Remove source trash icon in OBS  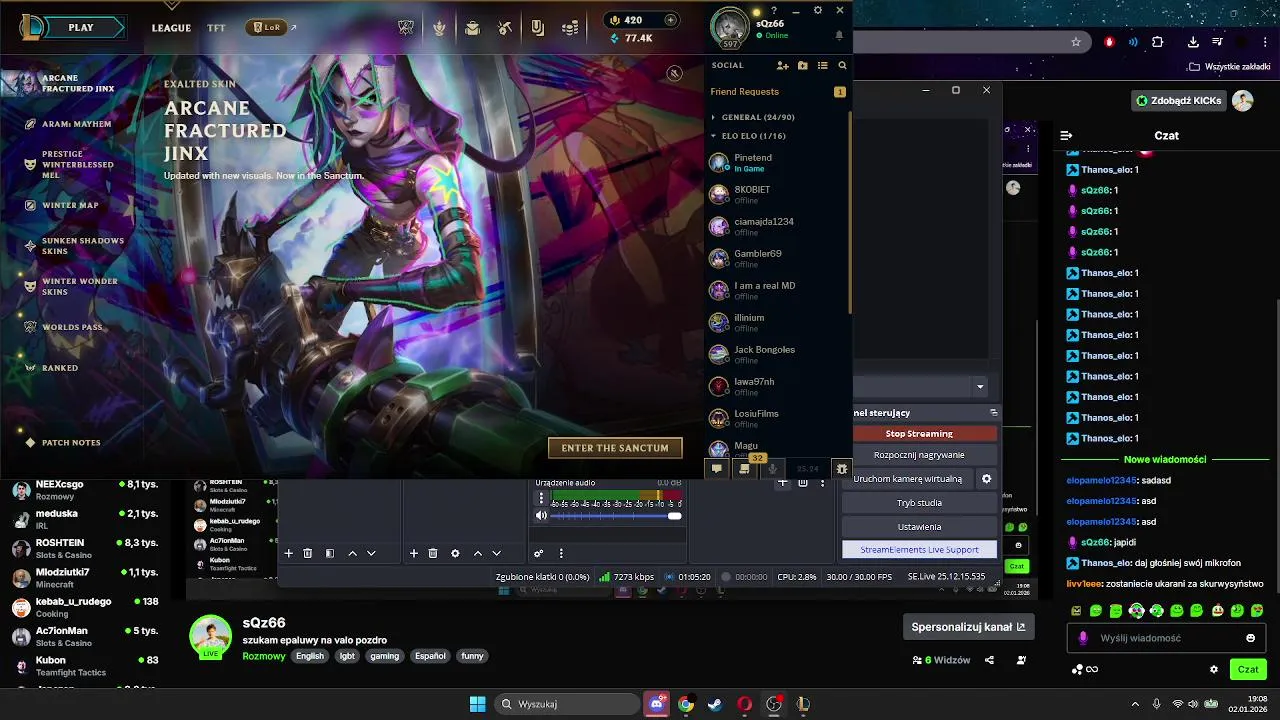click(x=433, y=553)
